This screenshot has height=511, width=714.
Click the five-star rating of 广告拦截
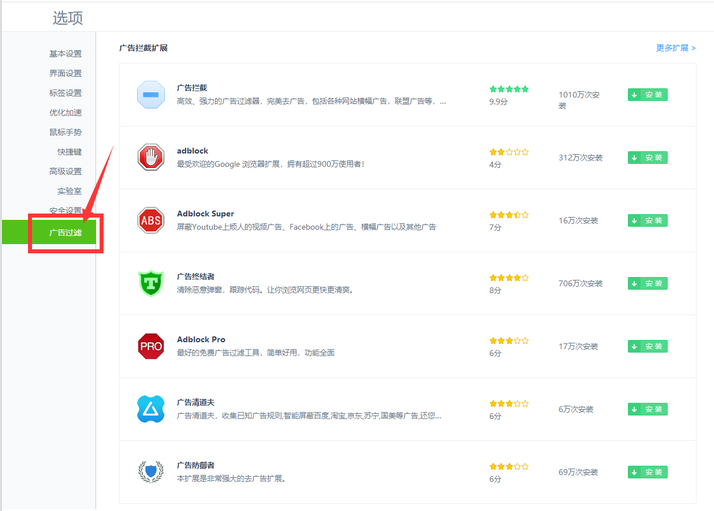(x=509, y=89)
